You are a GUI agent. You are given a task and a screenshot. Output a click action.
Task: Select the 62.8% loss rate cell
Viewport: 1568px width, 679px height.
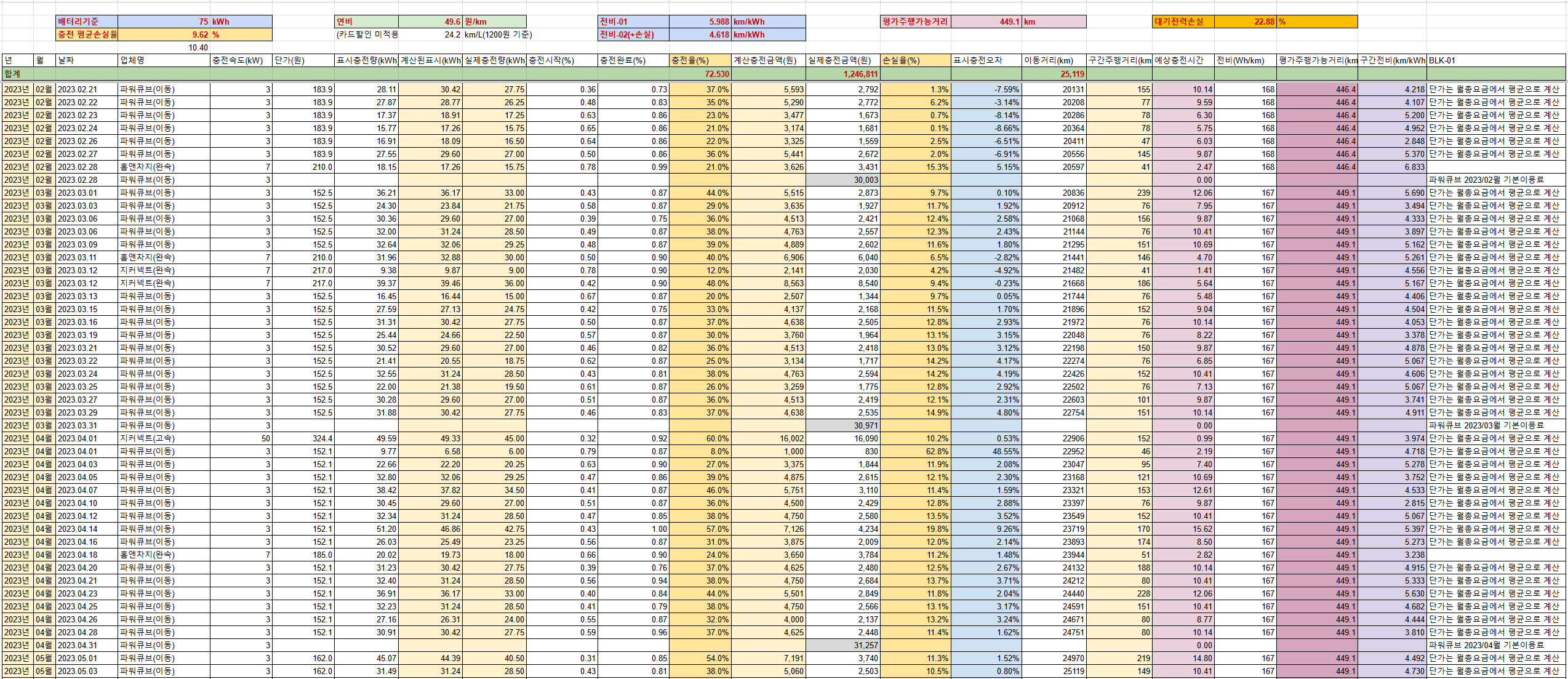tap(915, 451)
